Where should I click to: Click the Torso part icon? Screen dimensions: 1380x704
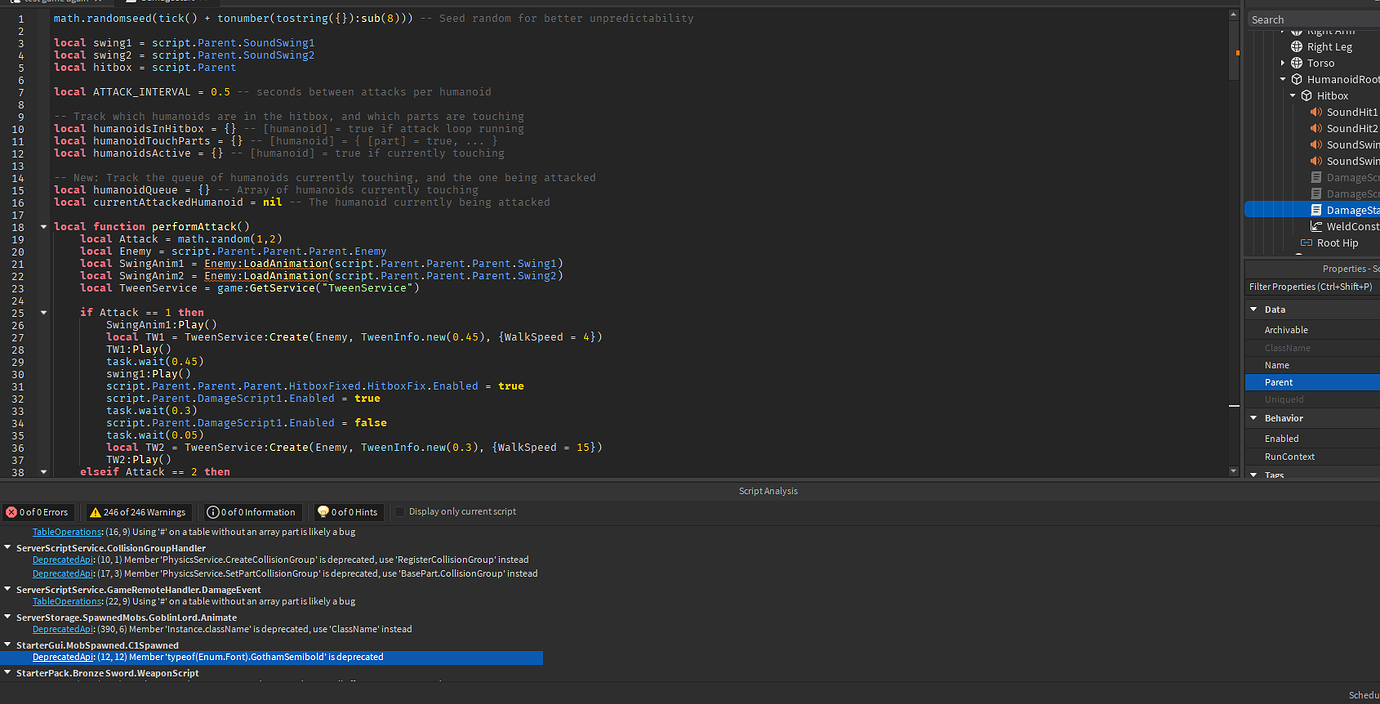click(x=1296, y=63)
